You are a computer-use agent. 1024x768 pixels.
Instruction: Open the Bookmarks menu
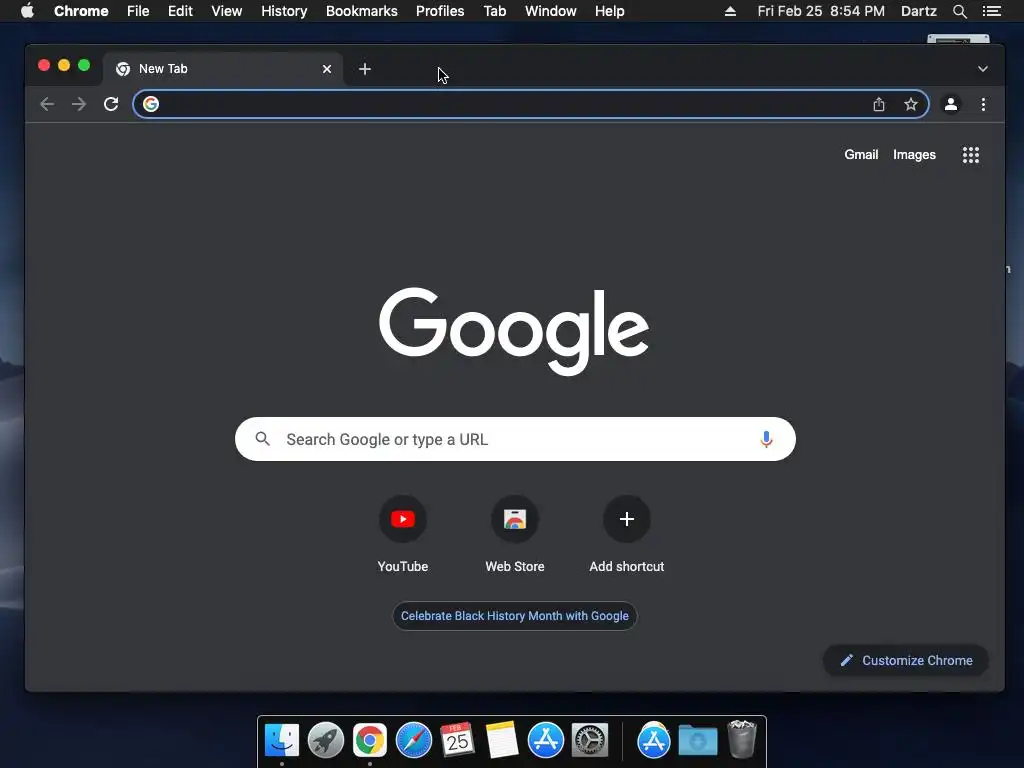pyautogui.click(x=362, y=11)
